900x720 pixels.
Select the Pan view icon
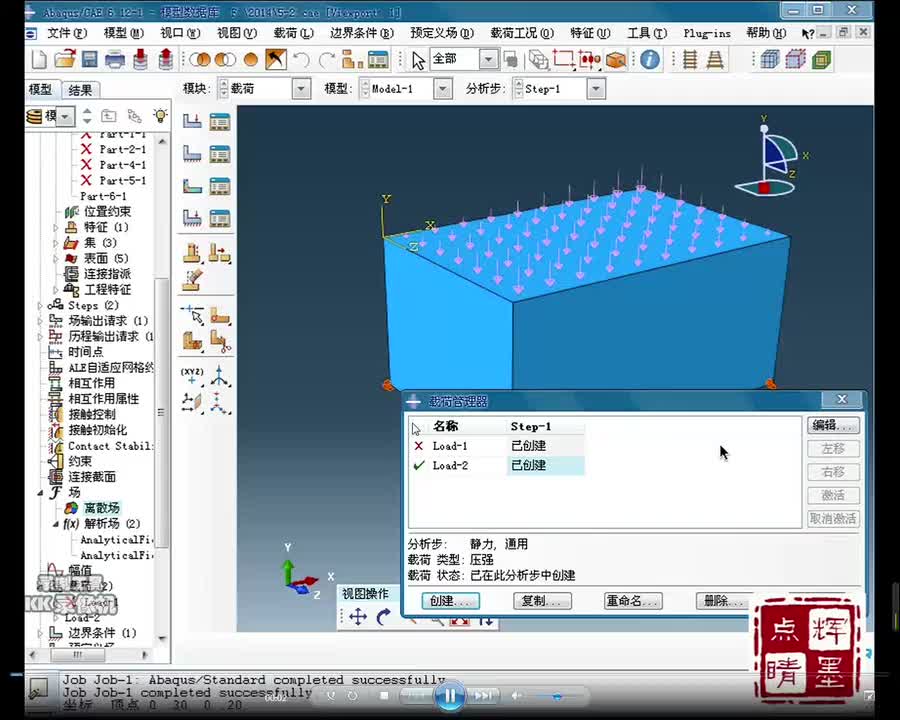pyautogui.click(x=358, y=617)
